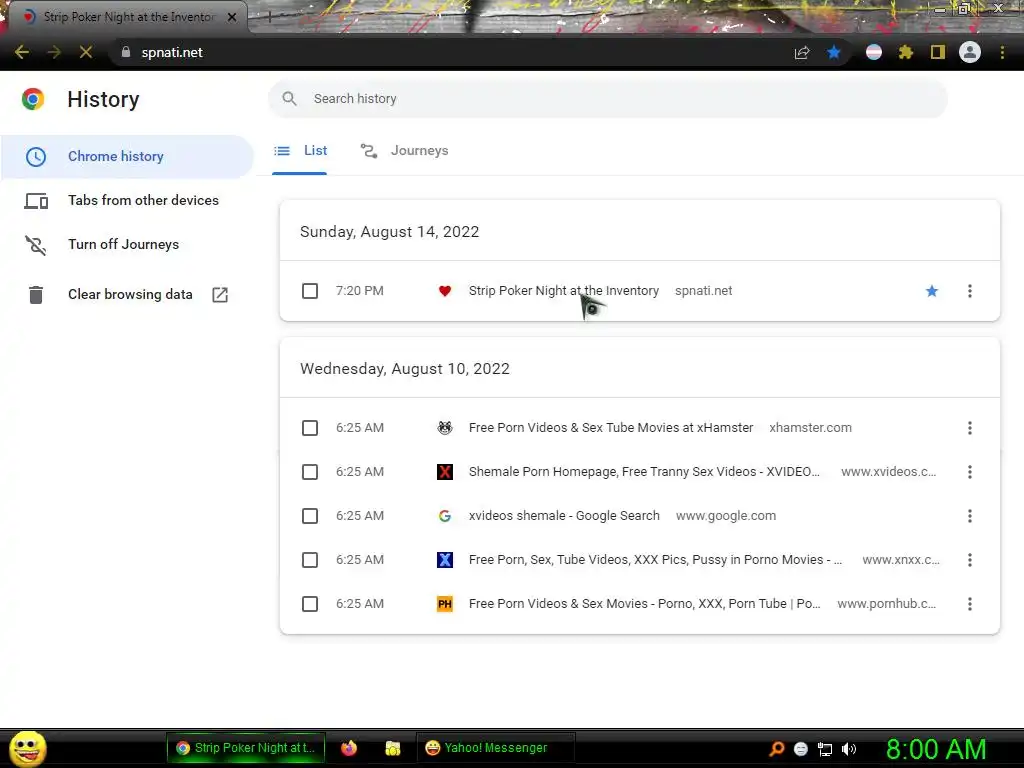Viewport: 1024px width, 768px height.
Task: Close the Strip Poker Night browser tab
Action: pos(232,17)
